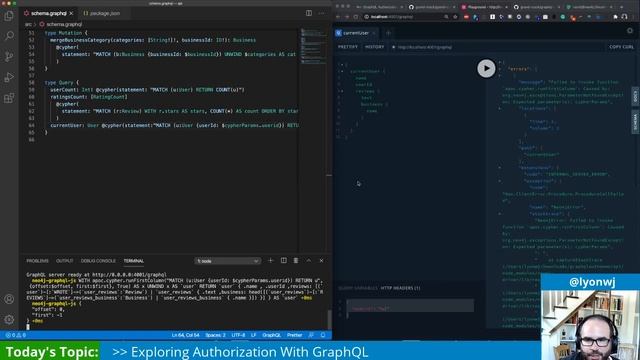
Task: Open GraphQL Playground settings gear
Action: click(630, 31)
